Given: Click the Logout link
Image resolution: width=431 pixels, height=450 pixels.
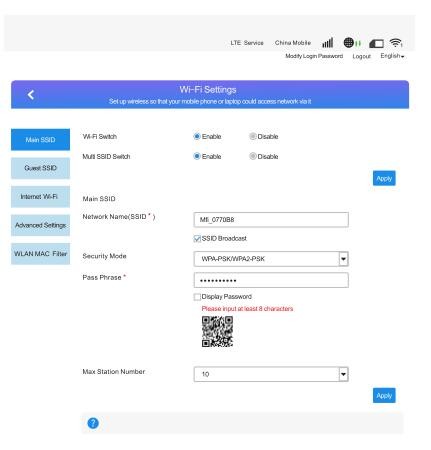Looking at the screenshot, I should tap(362, 56).
